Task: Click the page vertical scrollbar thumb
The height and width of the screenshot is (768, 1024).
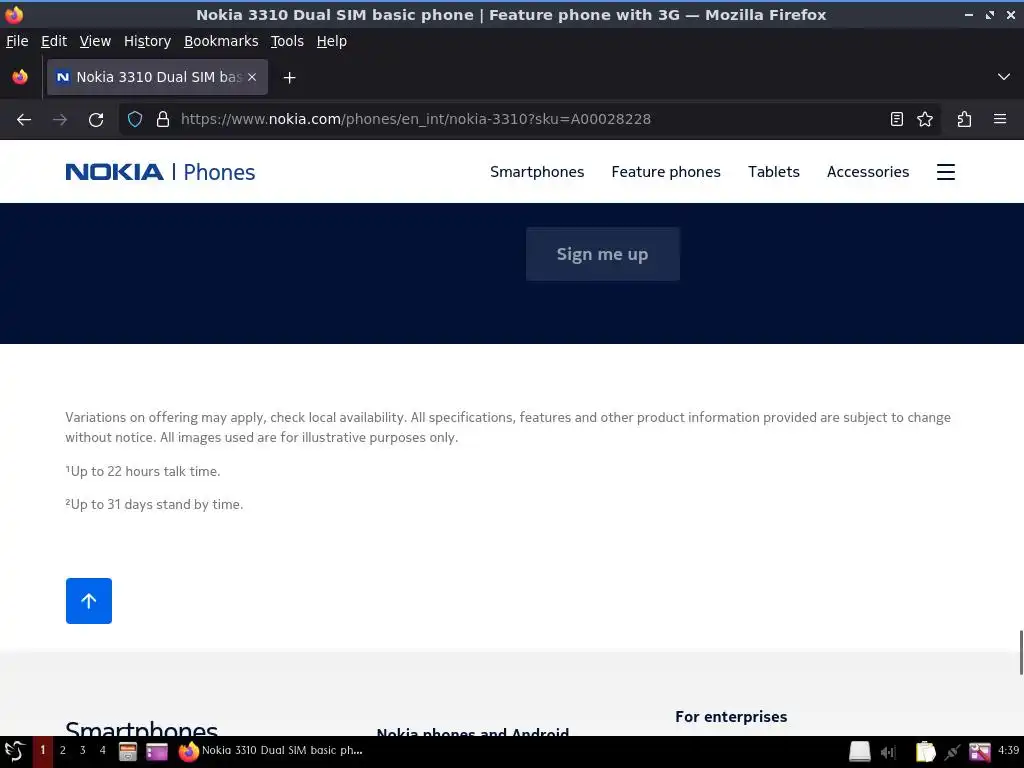Action: pos(1021,652)
